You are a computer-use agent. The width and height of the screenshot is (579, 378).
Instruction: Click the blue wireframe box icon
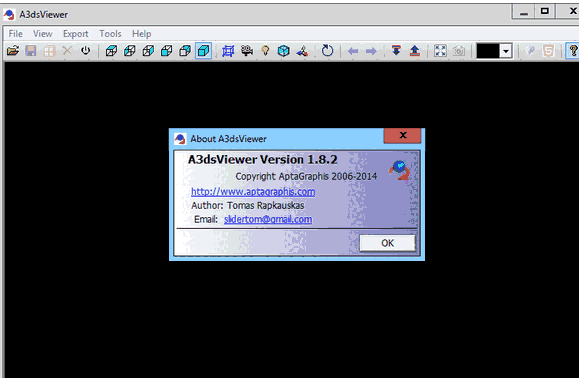click(x=228, y=51)
